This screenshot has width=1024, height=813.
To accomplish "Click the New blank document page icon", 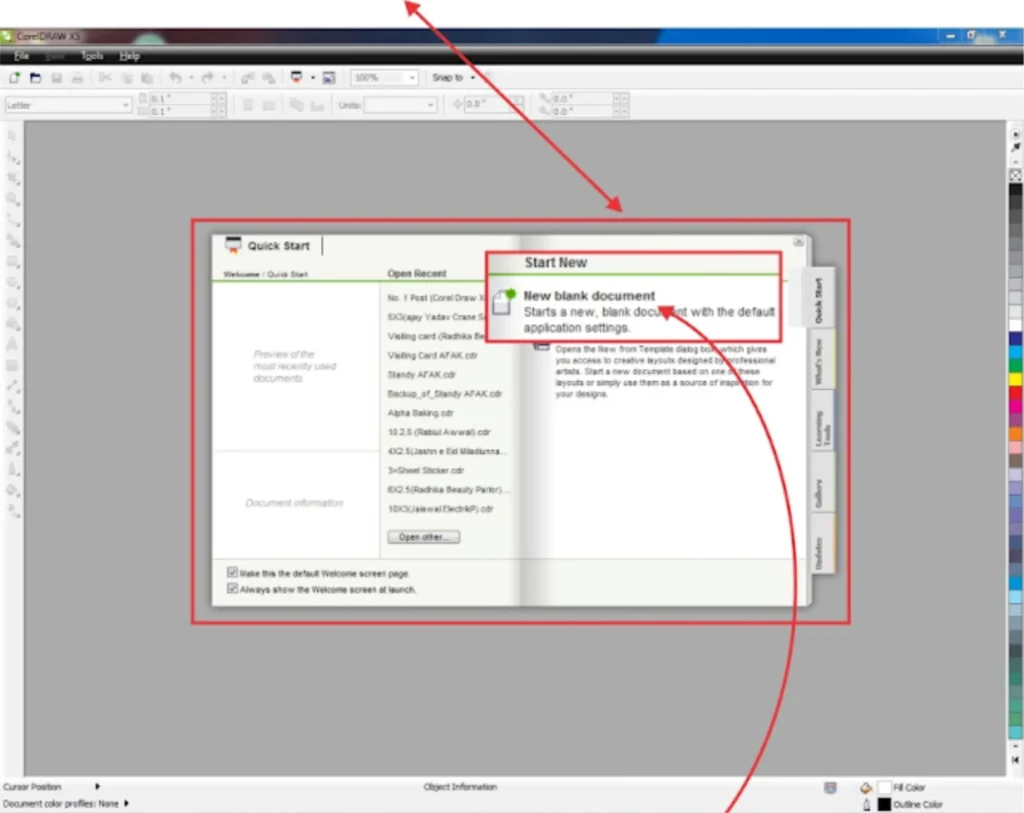I will pyautogui.click(x=503, y=302).
